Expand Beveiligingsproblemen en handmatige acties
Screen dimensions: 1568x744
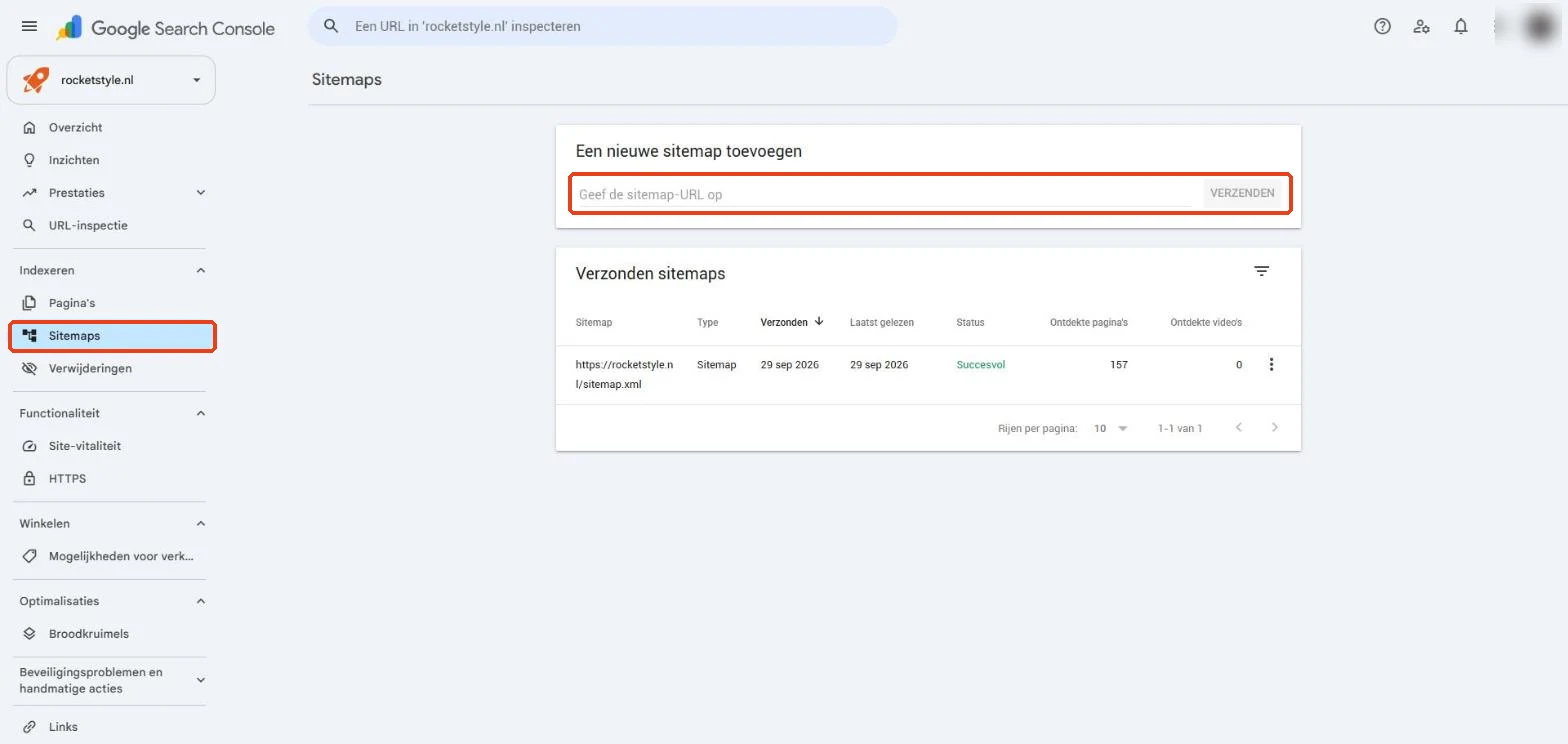click(x=200, y=680)
